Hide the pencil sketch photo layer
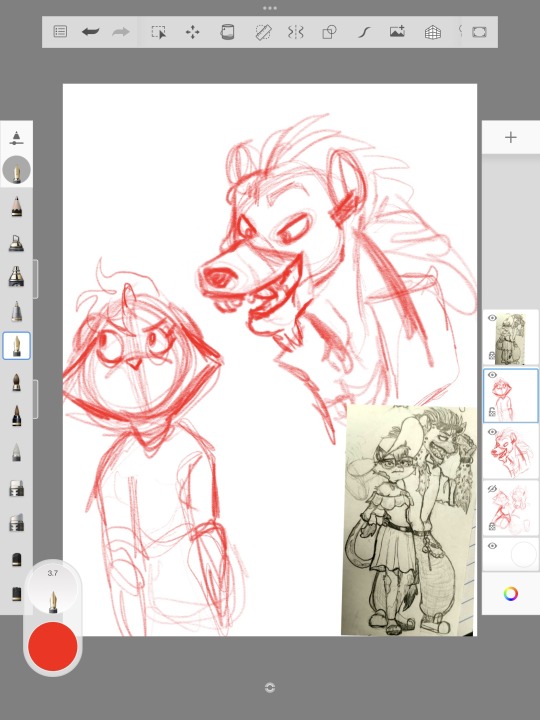 tap(492, 318)
